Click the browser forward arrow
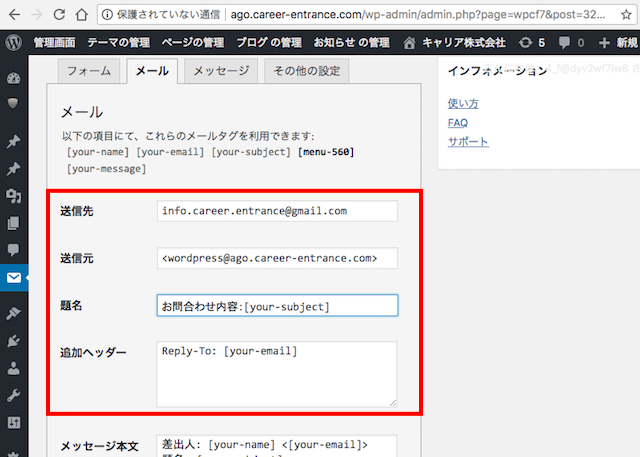Viewport: 640px width, 457px height. (x=37, y=15)
